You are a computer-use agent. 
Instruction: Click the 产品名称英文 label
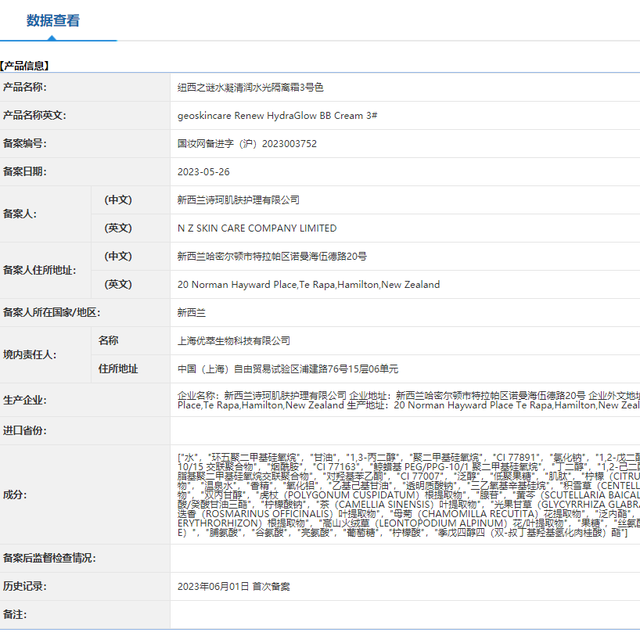click(x=34, y=116)
